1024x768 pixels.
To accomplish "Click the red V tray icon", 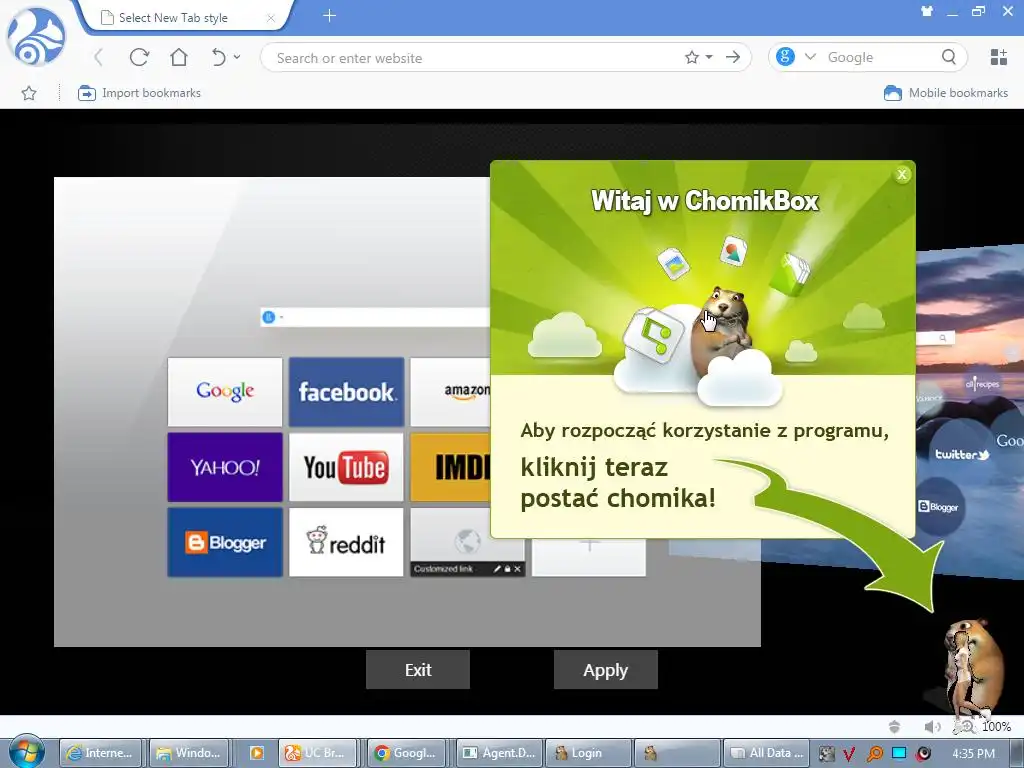I will 849,754.
